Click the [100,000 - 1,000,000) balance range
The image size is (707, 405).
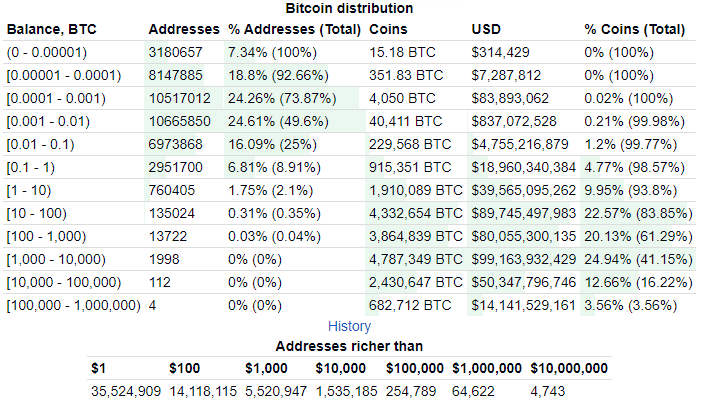(73, 304)
